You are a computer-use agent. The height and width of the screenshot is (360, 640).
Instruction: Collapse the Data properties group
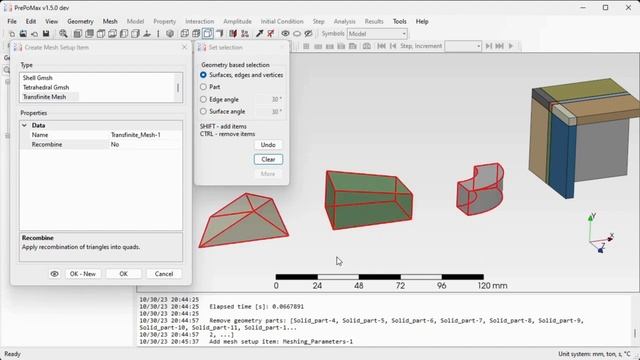pos(24,125)
